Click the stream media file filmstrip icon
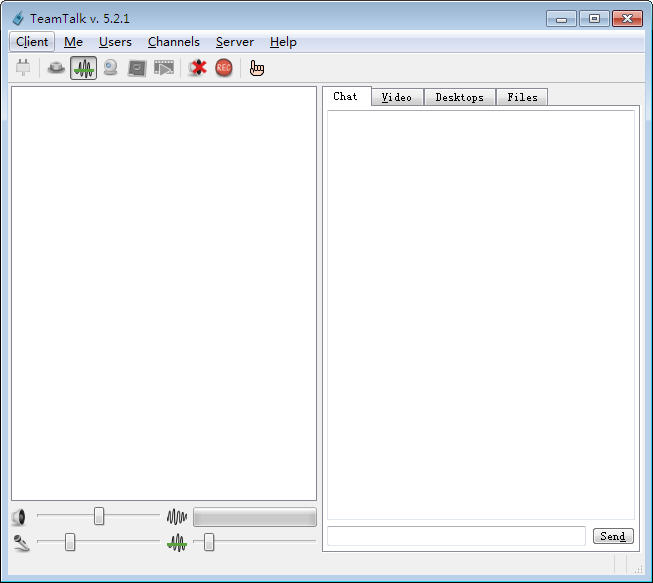The height and width of the screenshot is (583, 653). (x=164, y=68)
